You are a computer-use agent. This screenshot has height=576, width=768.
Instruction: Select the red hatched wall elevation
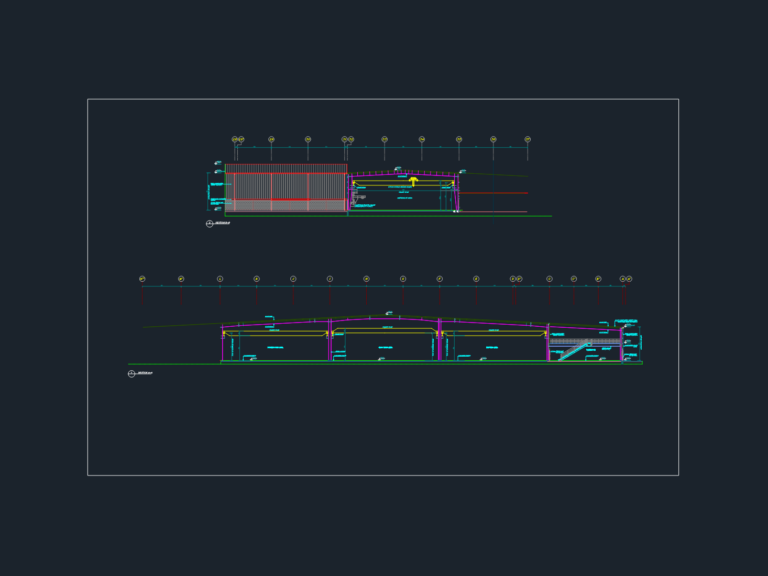[286, 188]
